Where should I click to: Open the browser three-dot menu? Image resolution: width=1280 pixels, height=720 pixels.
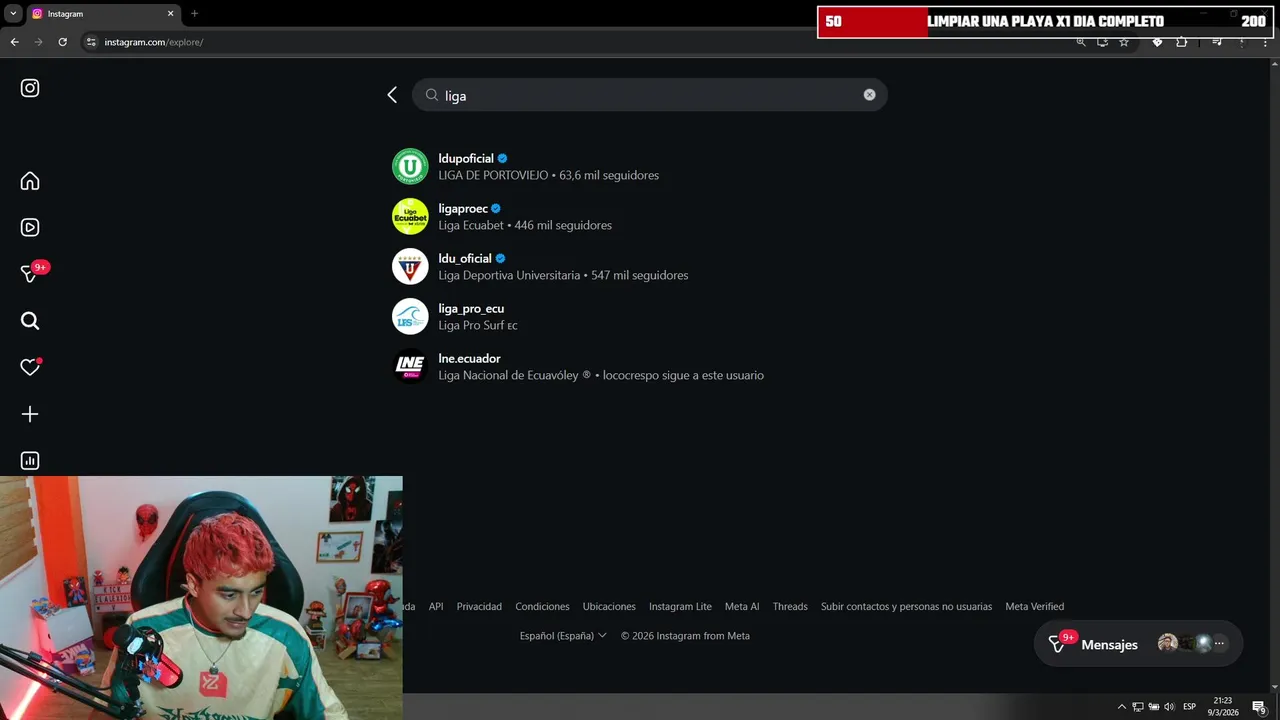1266,43
